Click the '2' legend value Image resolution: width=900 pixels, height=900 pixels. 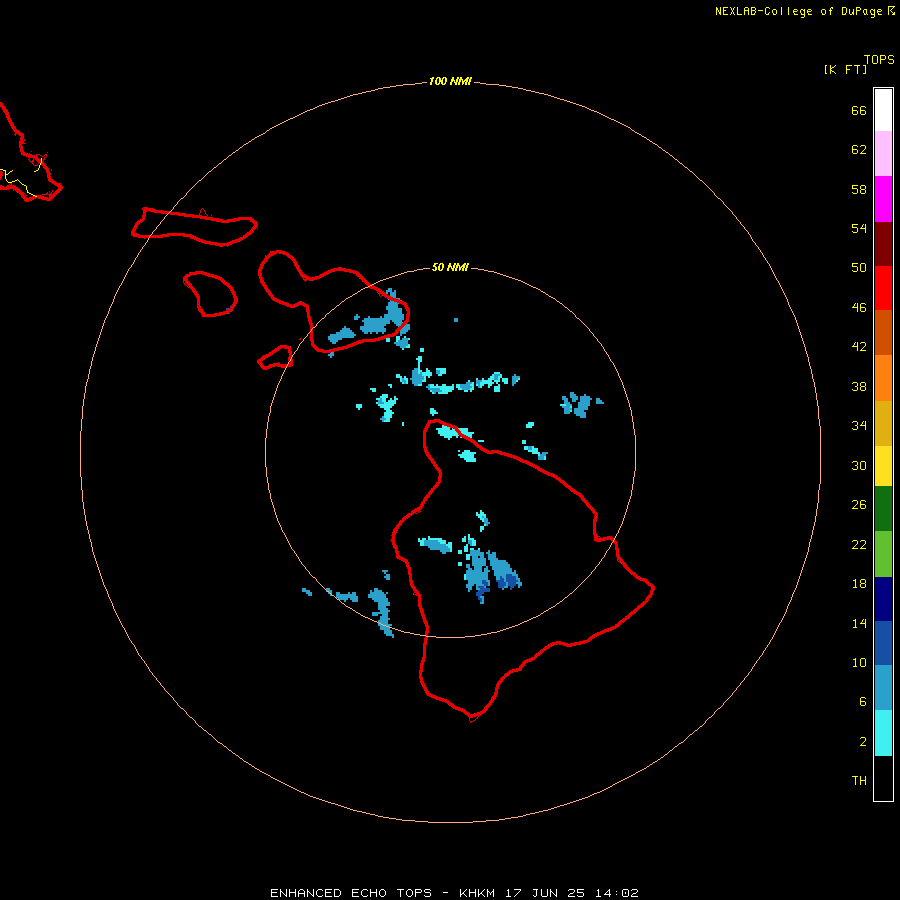(863, 742)
